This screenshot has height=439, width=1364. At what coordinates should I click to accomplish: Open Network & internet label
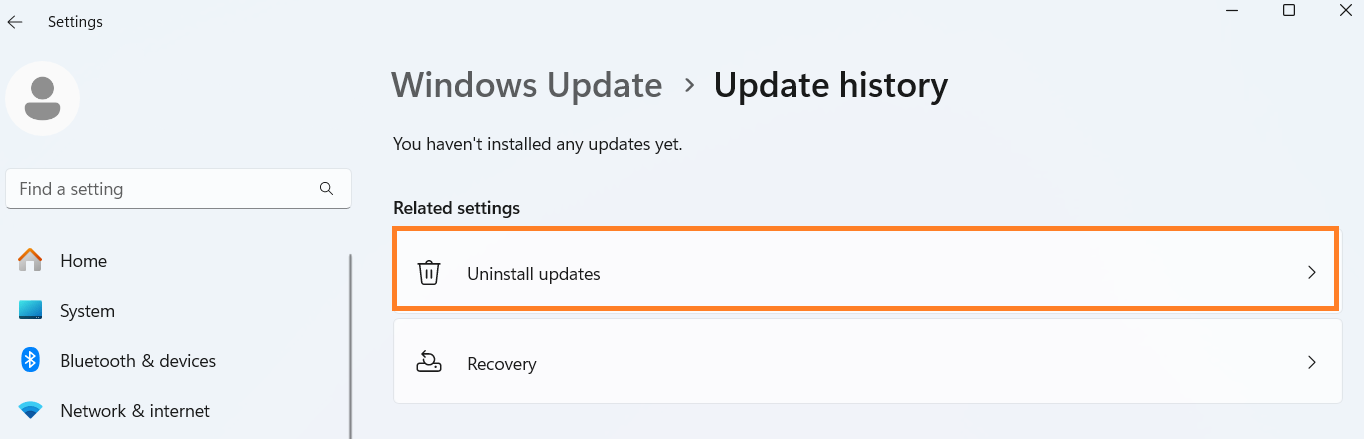point(135,411)
